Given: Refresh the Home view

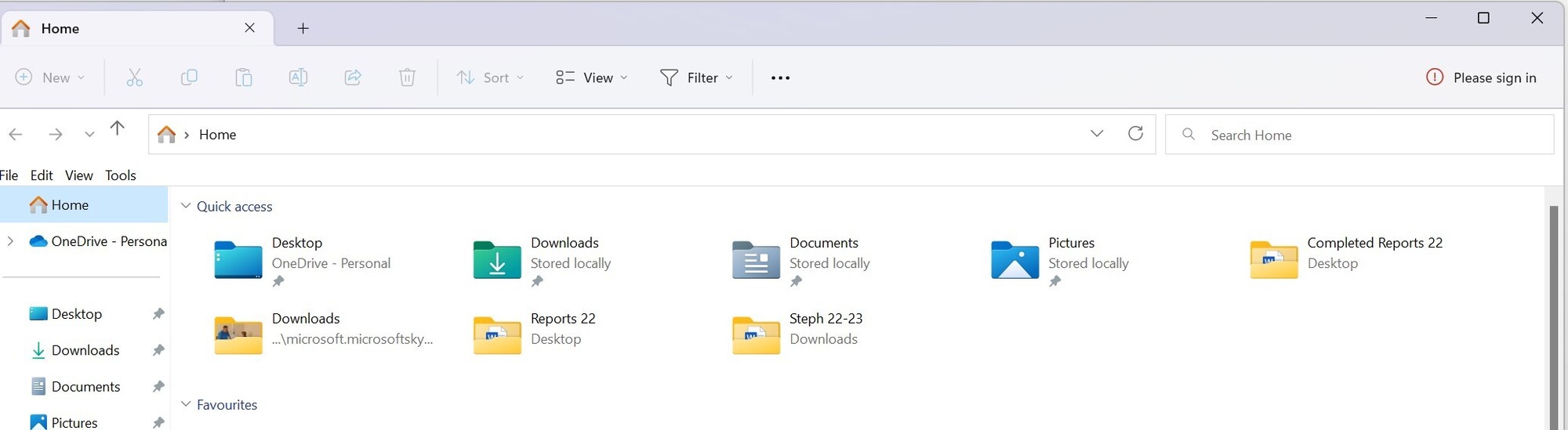Looking at the screenshot, I should (1135, 134).
